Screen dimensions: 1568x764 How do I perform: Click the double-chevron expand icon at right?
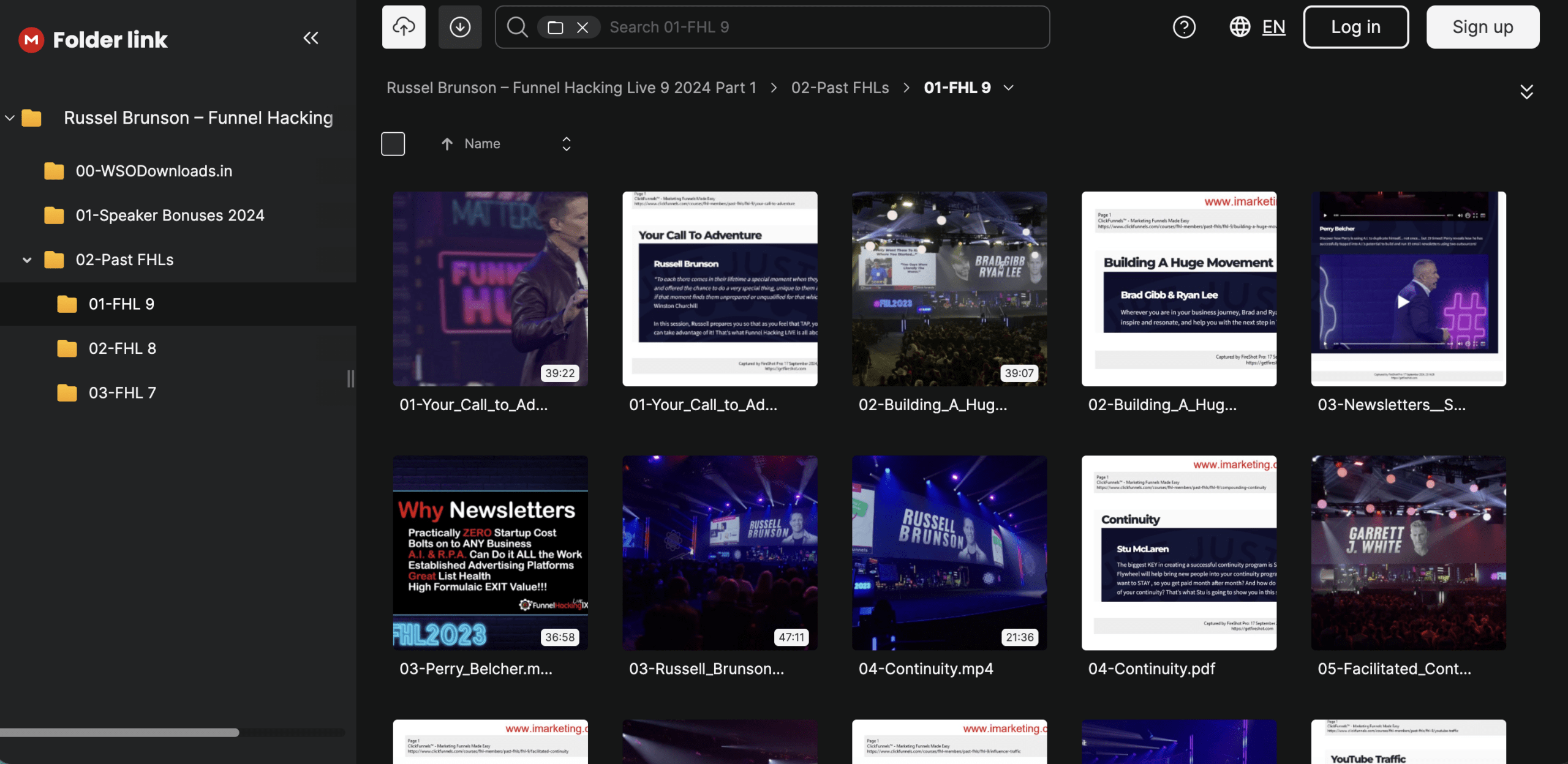tap(1526, 92)
